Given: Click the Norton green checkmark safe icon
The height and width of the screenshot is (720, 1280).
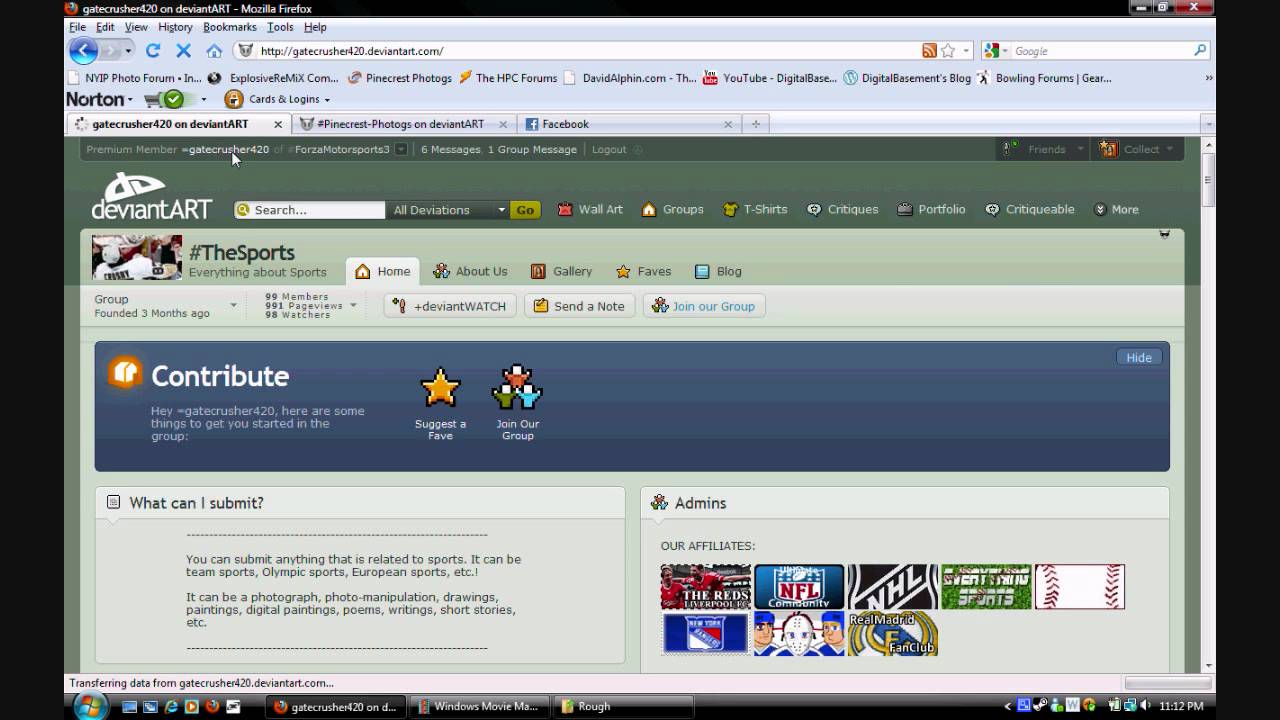Looking at the screenshot, I should [x=174, y=99].
